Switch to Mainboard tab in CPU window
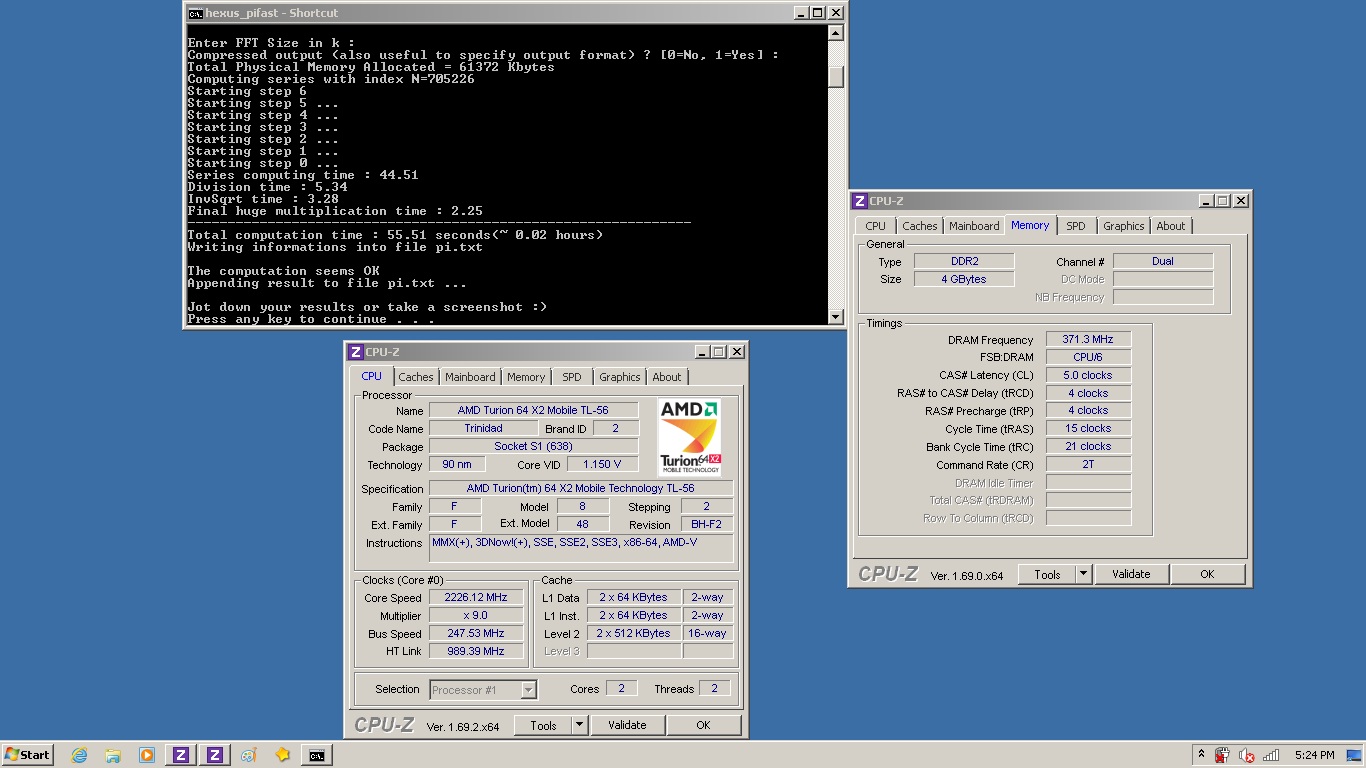This screenshot has width=1366, height=768. coord(470,377)
